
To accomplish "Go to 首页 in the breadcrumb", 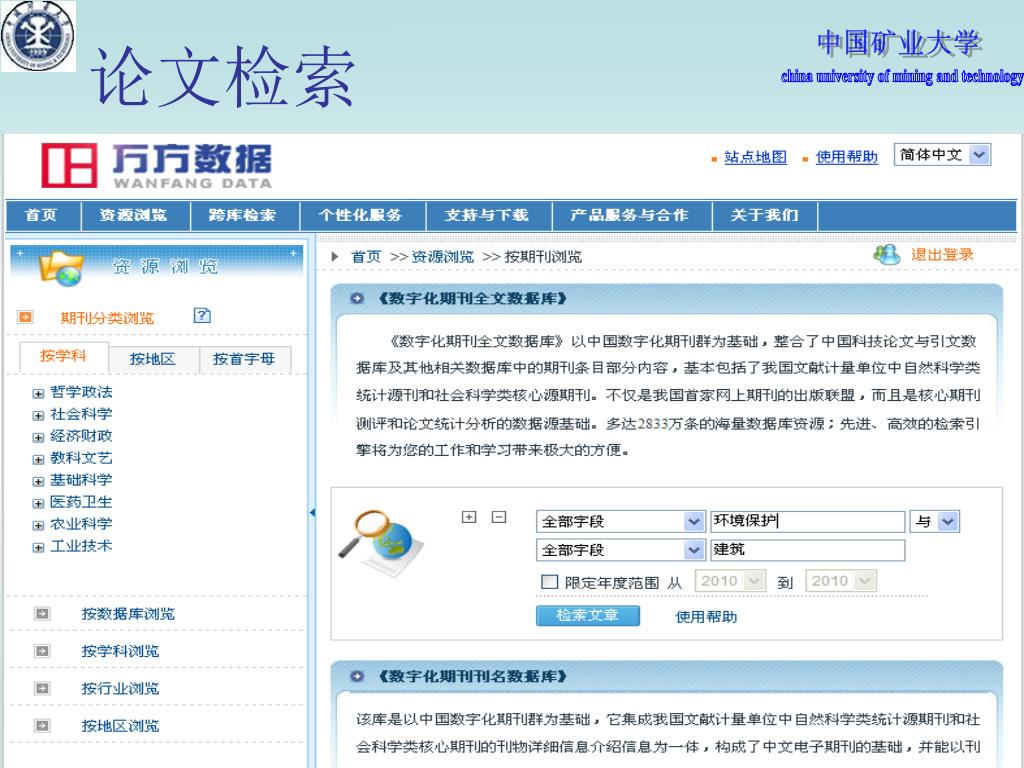I will click(x=366, y=257).
